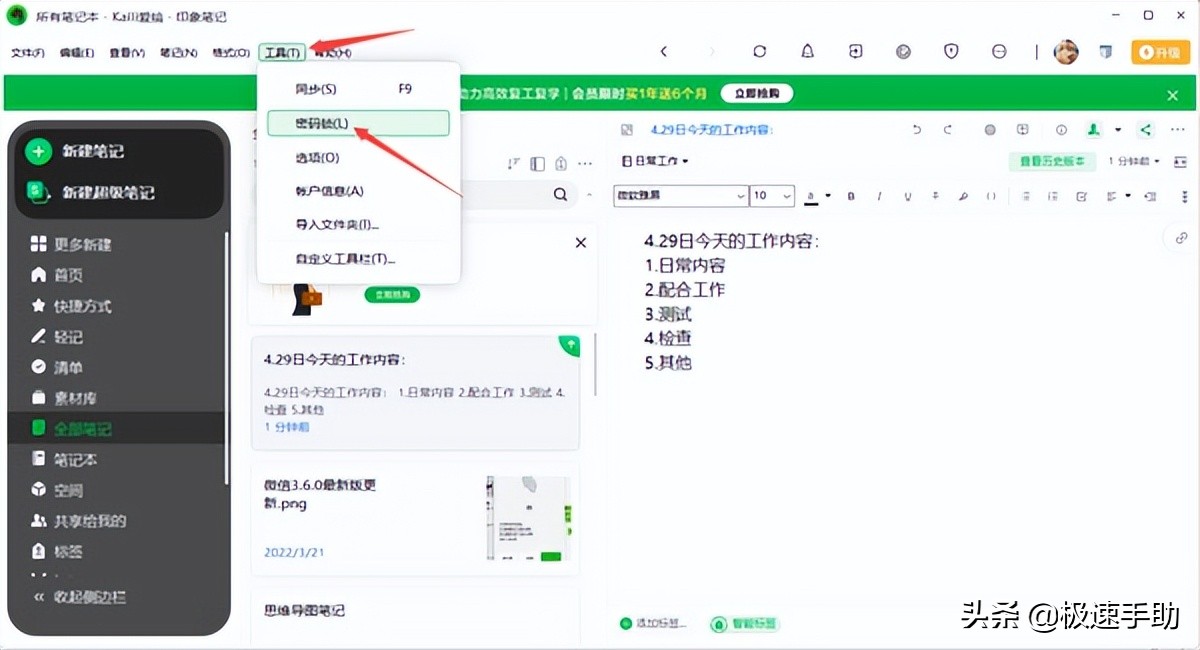1200x650 pixels.
Task: Click the 查看历史版本 button
Action: pyautogui.click(x=1052, y=160)
